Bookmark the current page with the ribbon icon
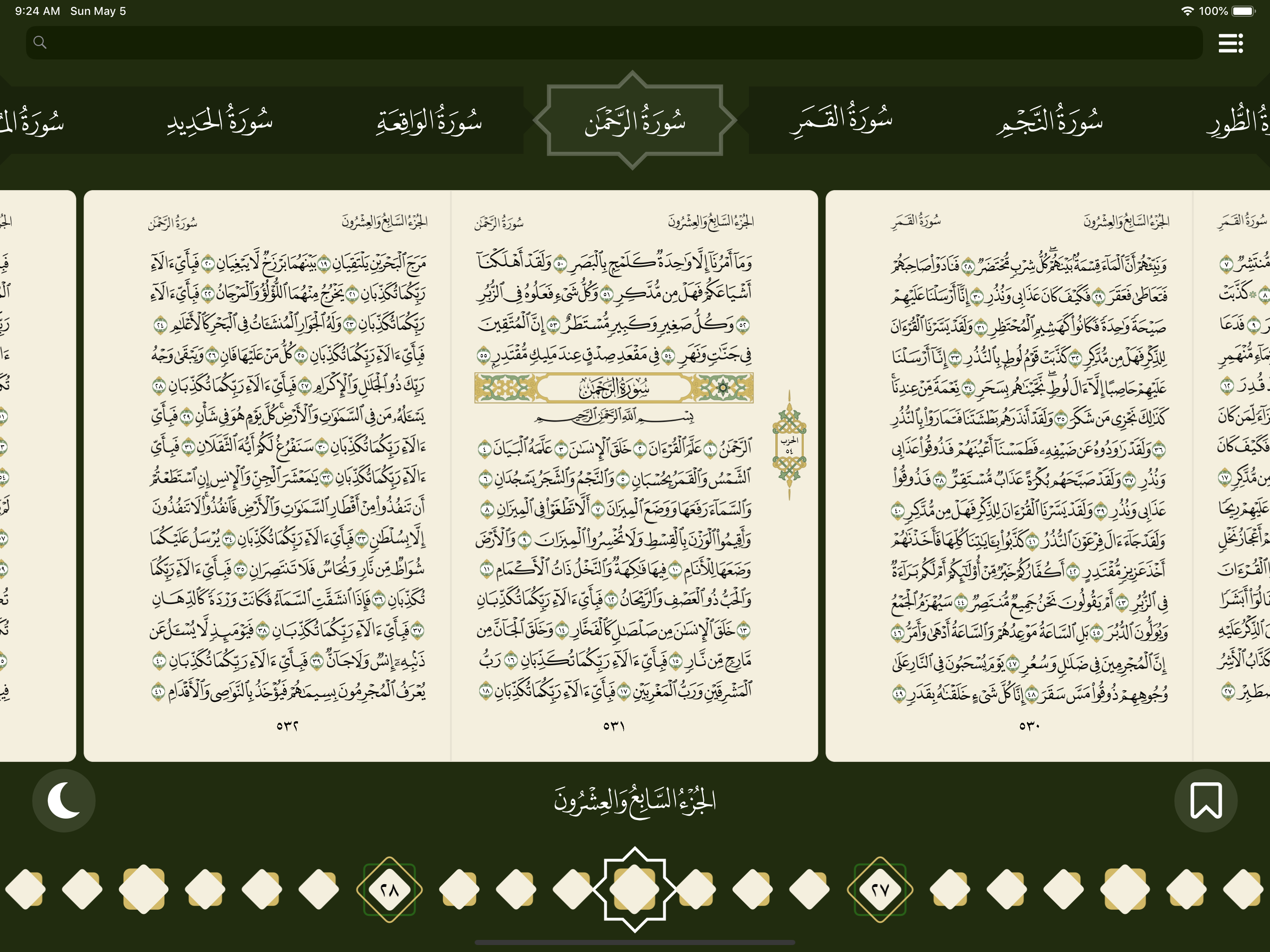1270x952 pixels. point(1206,800)
